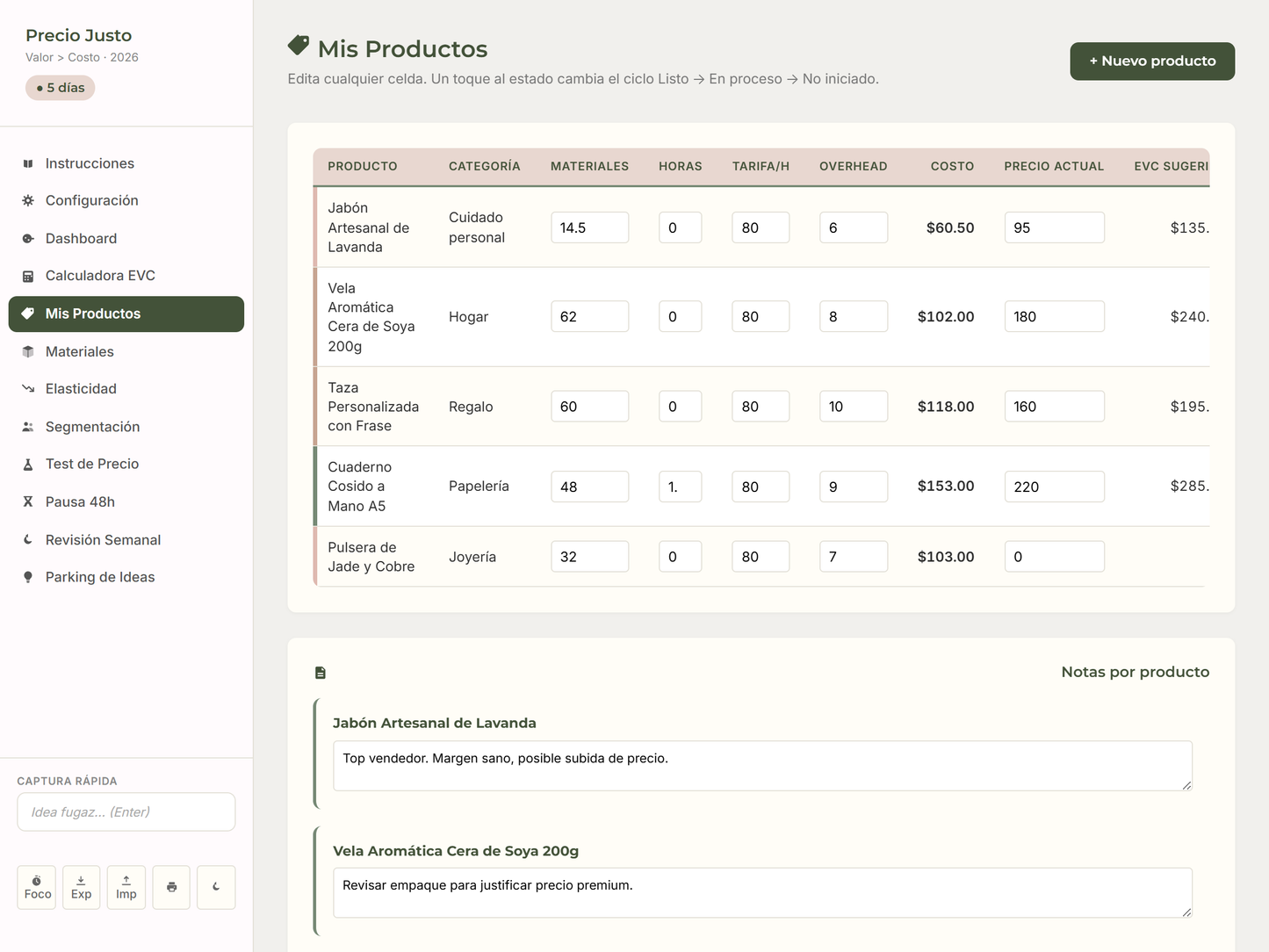1269x952 pixels.
Task: Click the Test de Precio flask icon
Action: (x=28, y=464)
